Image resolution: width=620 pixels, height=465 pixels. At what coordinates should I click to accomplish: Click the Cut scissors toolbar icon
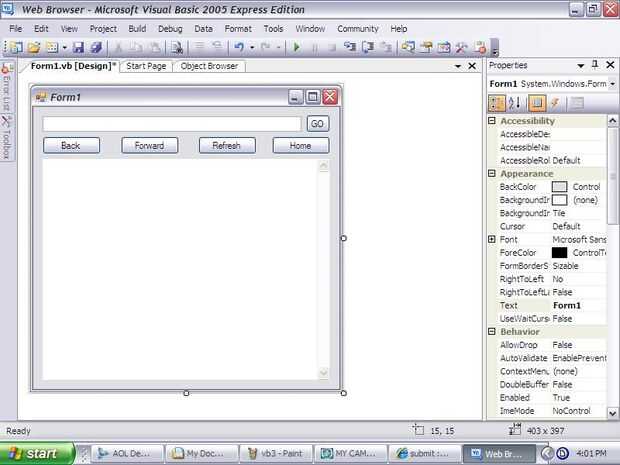[118, 47]
